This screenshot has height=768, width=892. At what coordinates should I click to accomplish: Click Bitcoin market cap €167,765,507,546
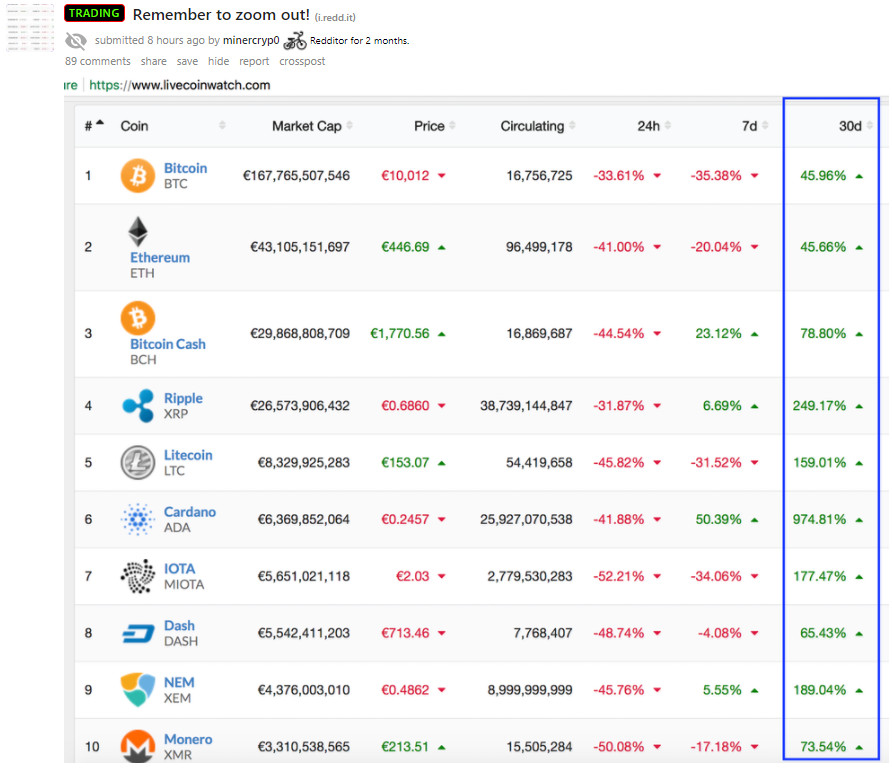tap(296, 175)
